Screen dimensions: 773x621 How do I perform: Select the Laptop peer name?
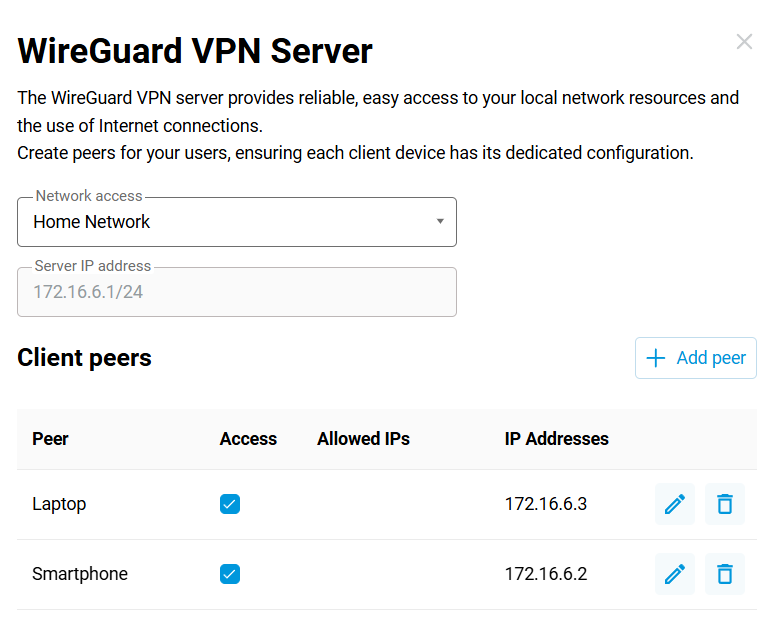pyautogui.click(x=59, y=504)
